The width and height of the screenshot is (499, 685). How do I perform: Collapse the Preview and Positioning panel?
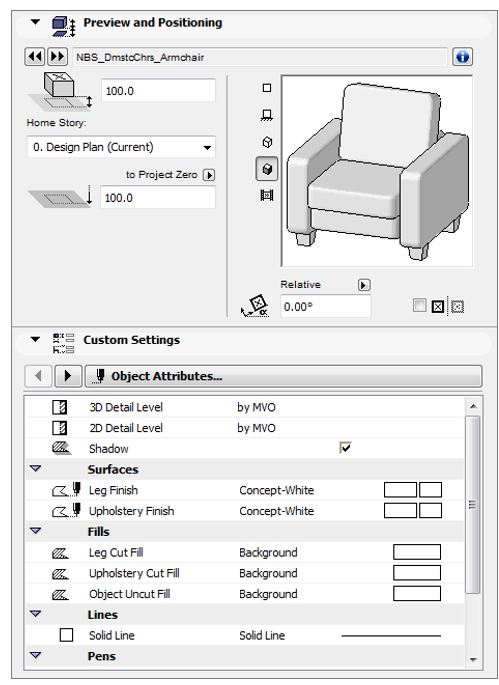point(35,22)
